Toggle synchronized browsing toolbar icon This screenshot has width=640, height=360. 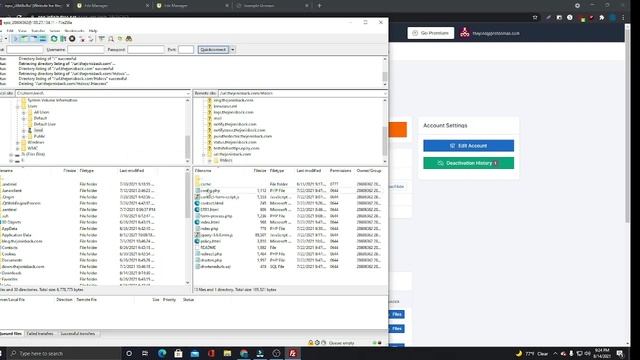(x=120, y=39)
